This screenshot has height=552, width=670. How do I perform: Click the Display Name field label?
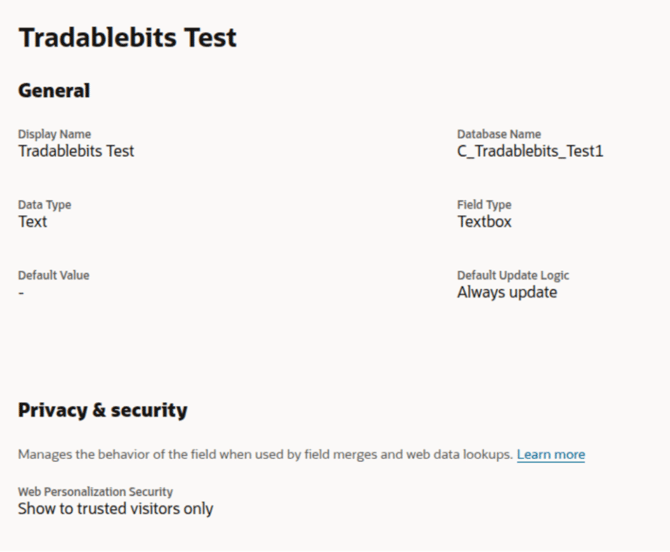[54, 134]
